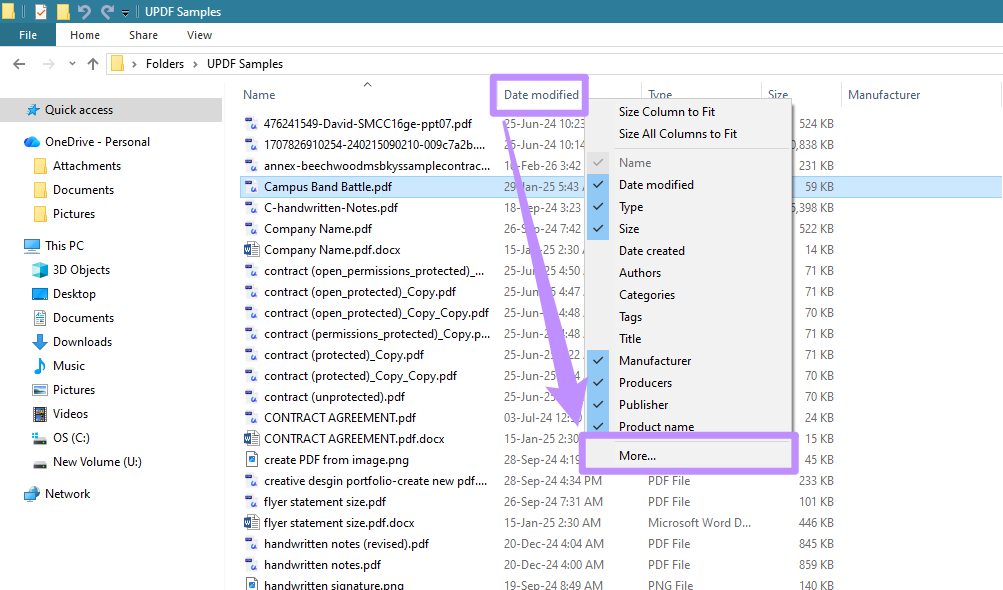Click the image icon of create PDF from image.png
The height and width of the screenshot is (590, 1003).
[x=251, y=459]
